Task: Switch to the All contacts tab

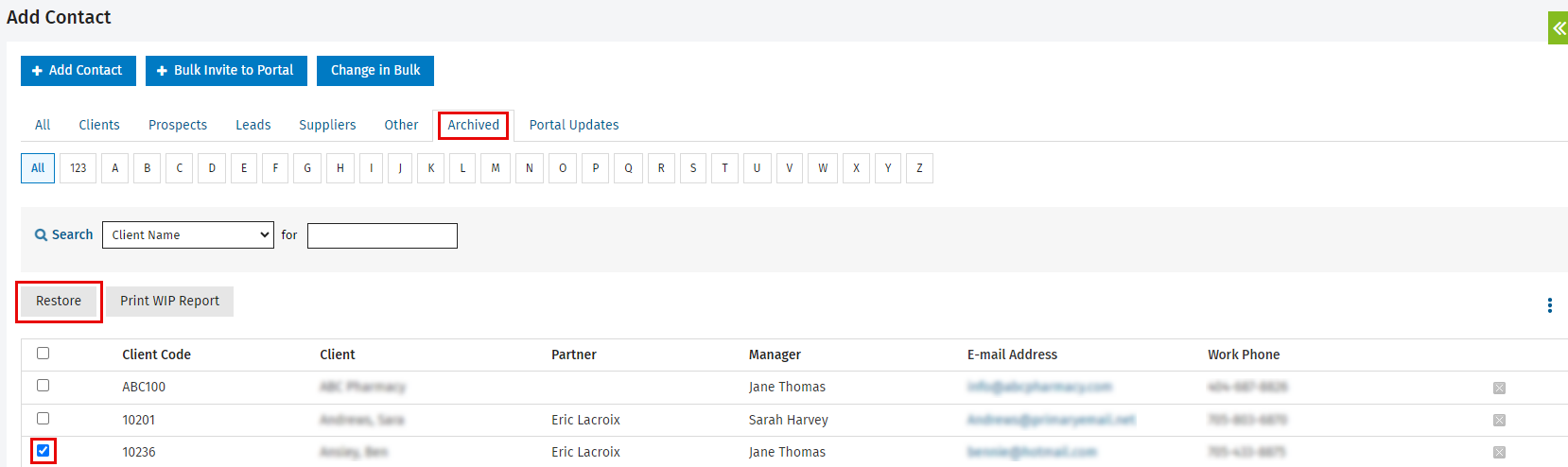Action: 43,125
